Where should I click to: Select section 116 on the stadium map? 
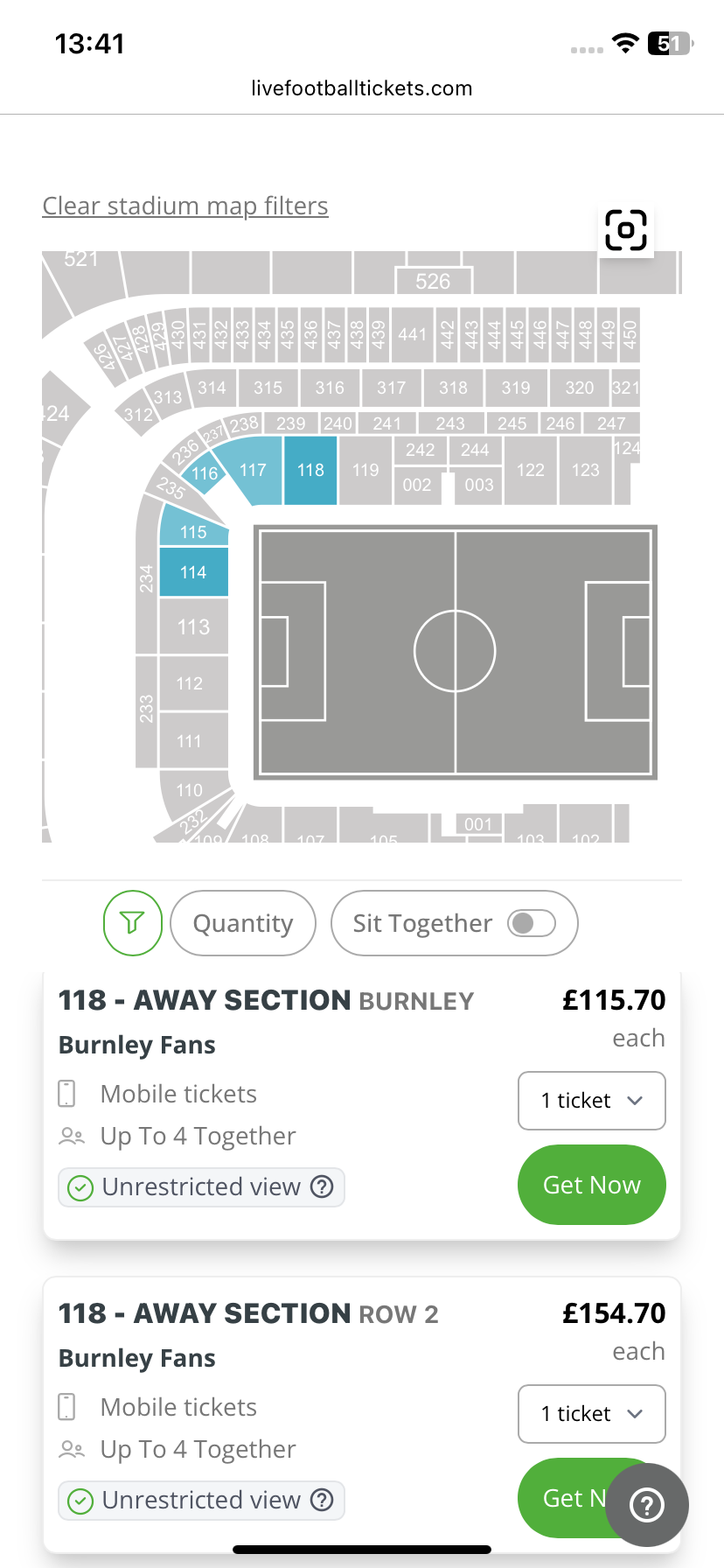tap(204, 473)
